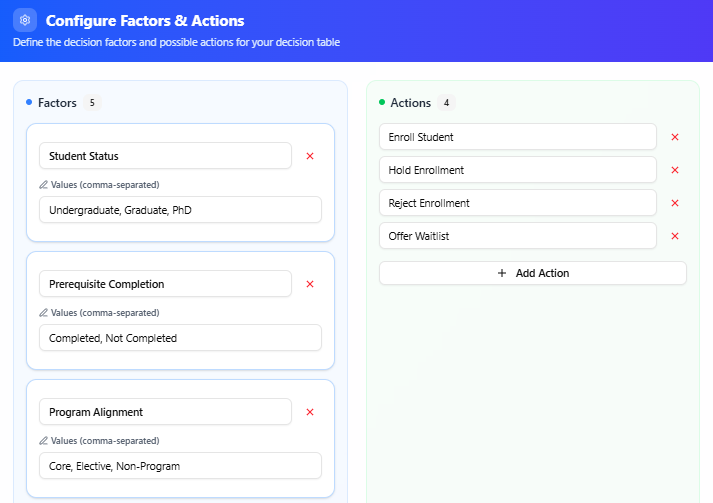Select the Reject Enrollment action field
Image resolution: width=713 pixels, height=503 pixels.
pos(517,203)
